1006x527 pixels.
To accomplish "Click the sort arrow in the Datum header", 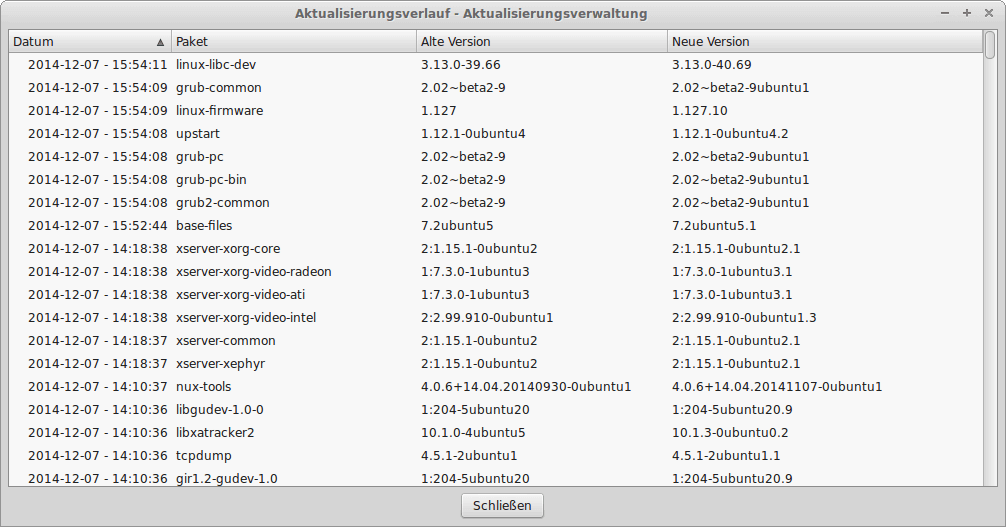I will click(x=160, y=42).
